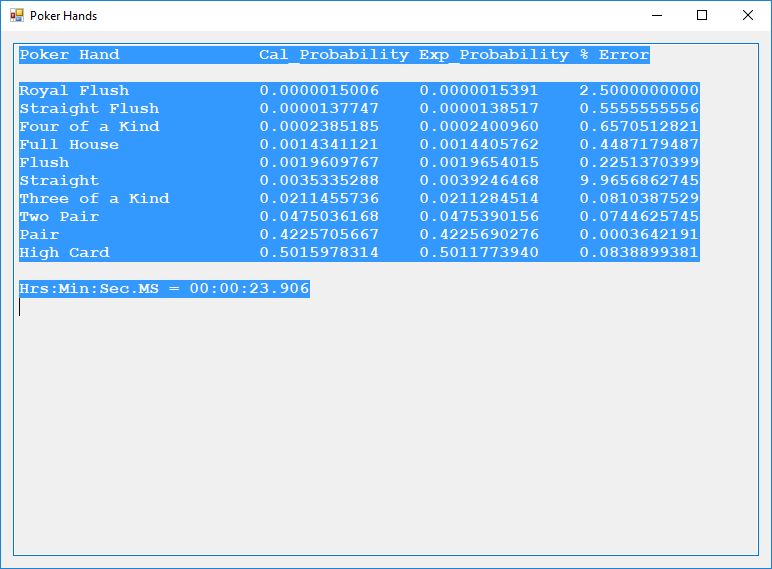This screenshot has height=569, width=772.
Task: Click the 0.5015978314 calculated probability value
Action: 319,253
